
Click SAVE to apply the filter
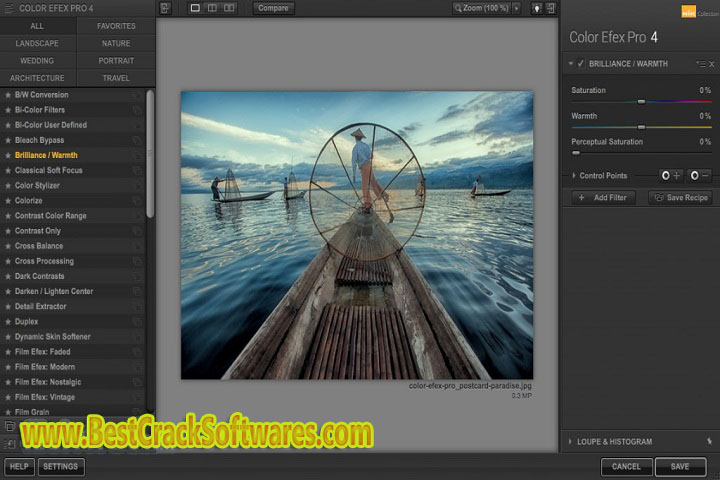[681, 467]
